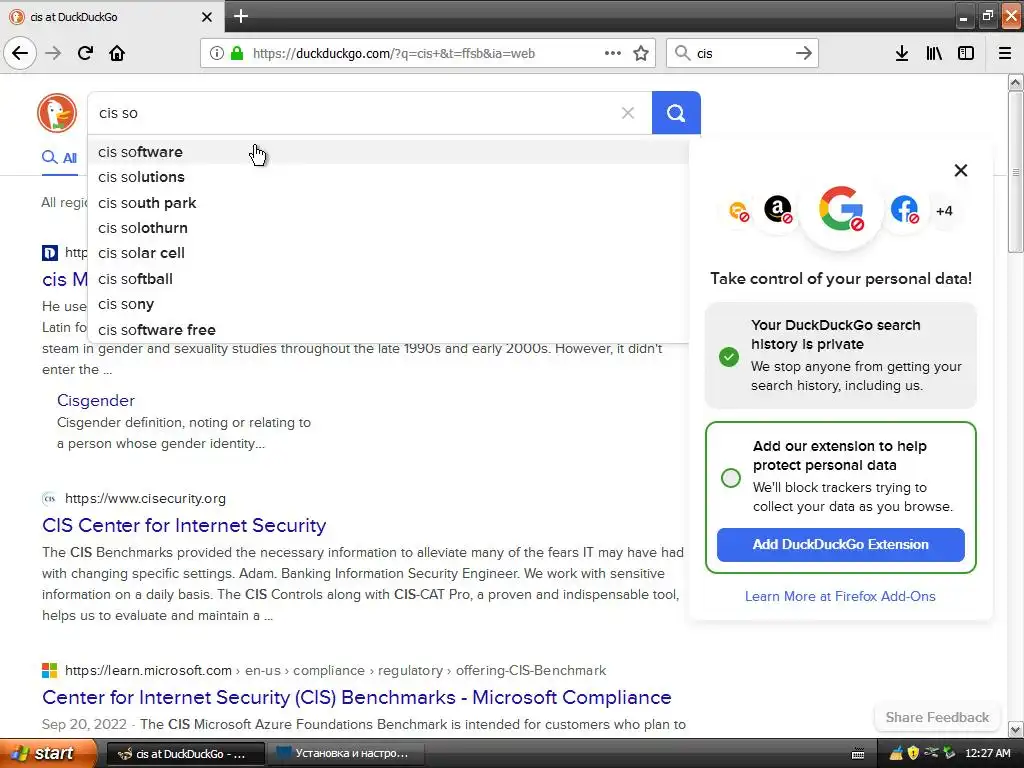Screen dimensions: 1024x768
Task: Go to the Firefox home page icon
Action: pyautogui.click(x=117, y=53)
